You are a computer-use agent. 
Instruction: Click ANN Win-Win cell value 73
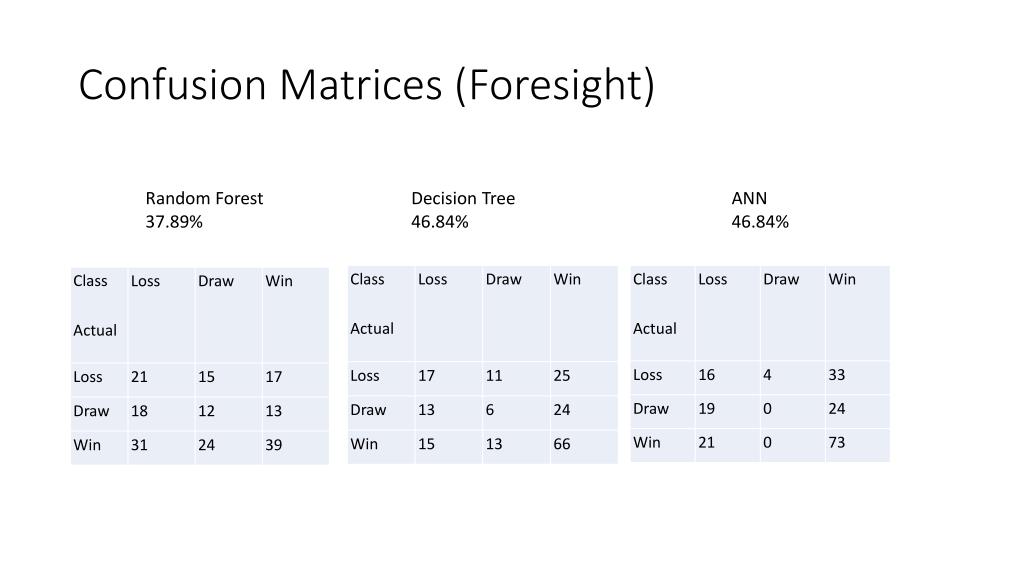tap(837, 443)
